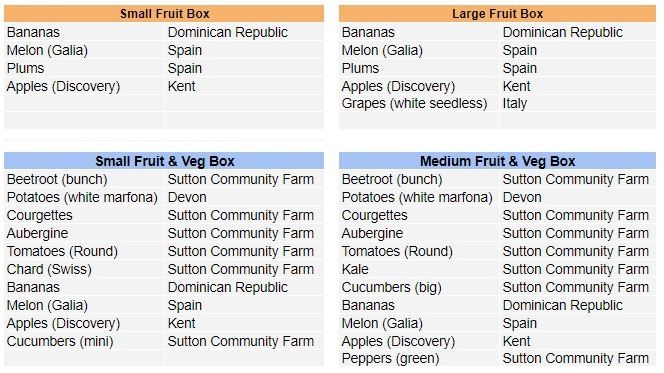The image size is (664, 373).
Task: Select Grapes (white seedless) cell
Action: [x=418, y=103]
